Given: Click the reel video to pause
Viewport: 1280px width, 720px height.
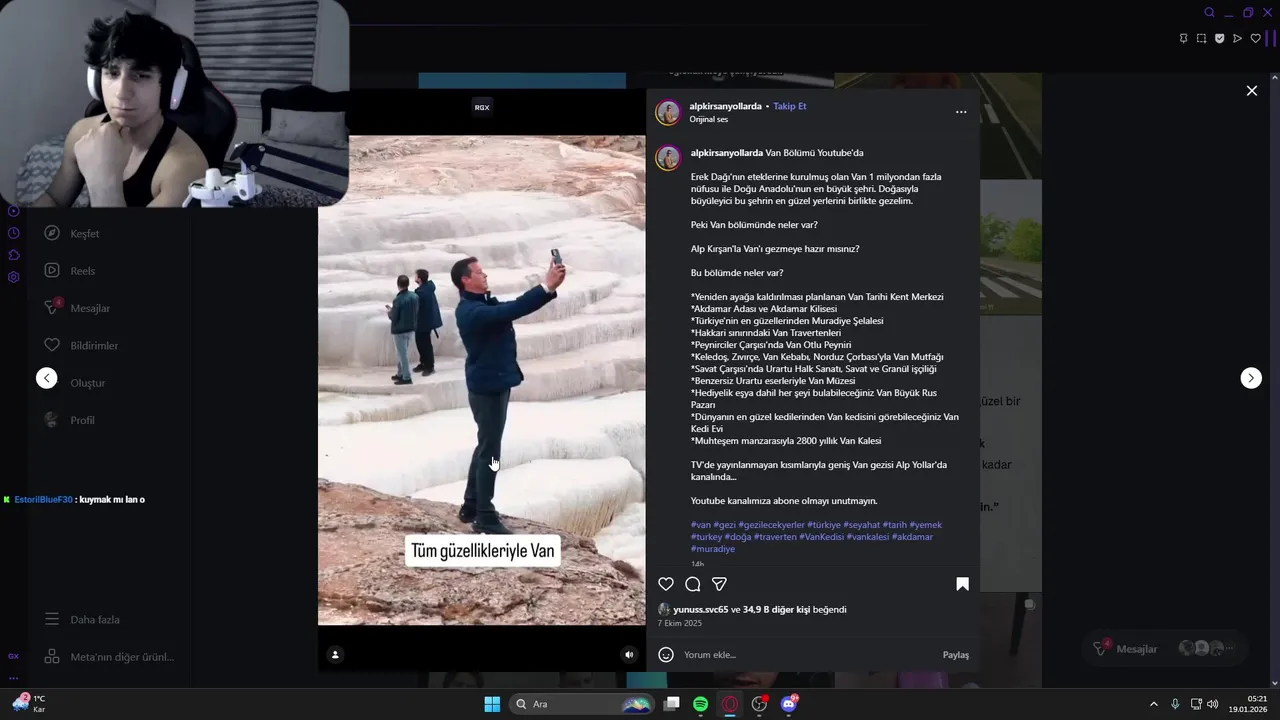Looking at the screenshot, I should pos(482,380).
